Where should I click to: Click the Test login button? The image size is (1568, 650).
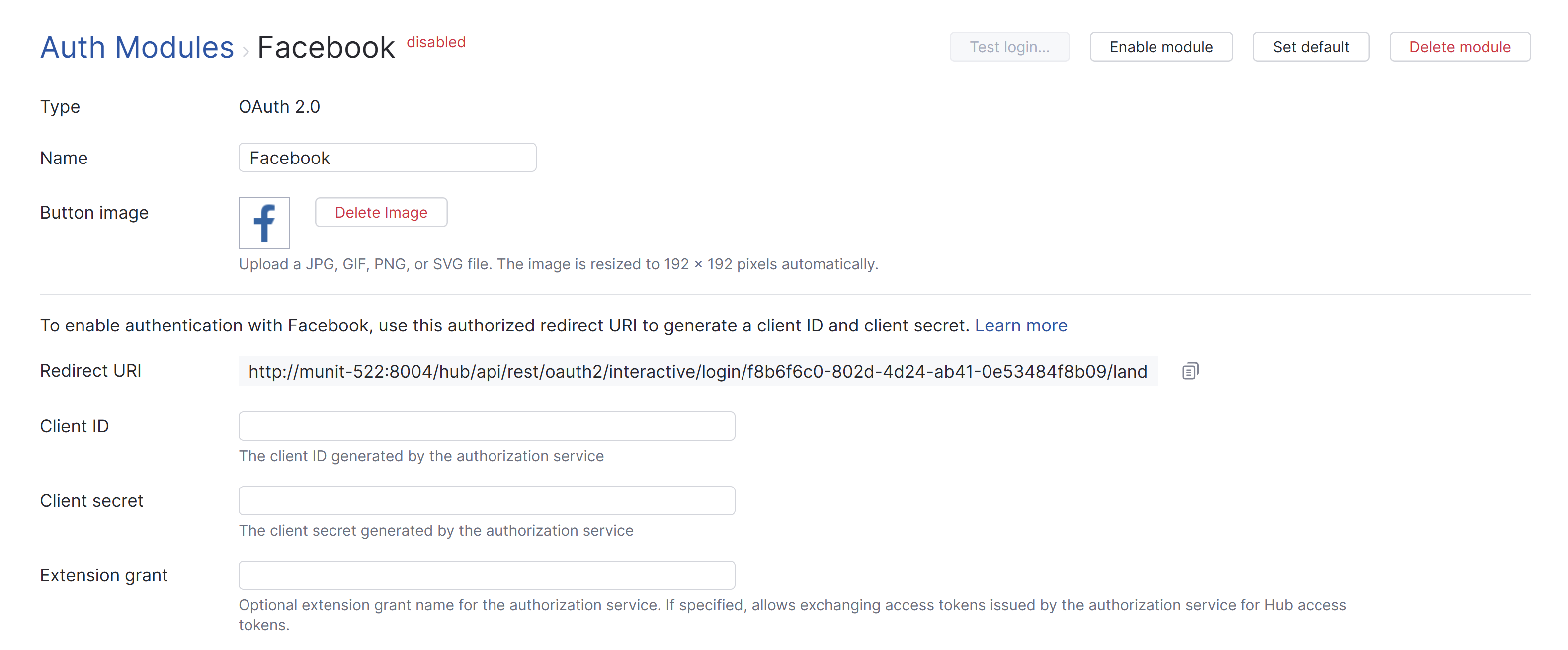click(x=1008, y=47)
